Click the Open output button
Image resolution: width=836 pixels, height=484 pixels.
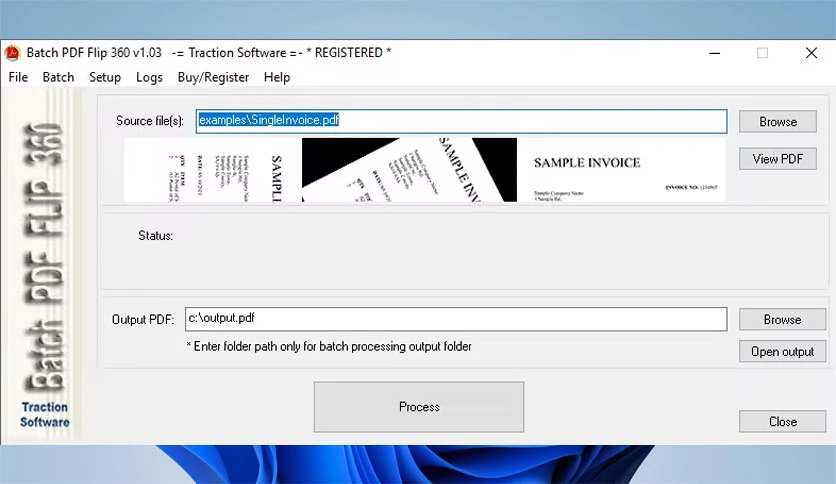coord(782,351)
